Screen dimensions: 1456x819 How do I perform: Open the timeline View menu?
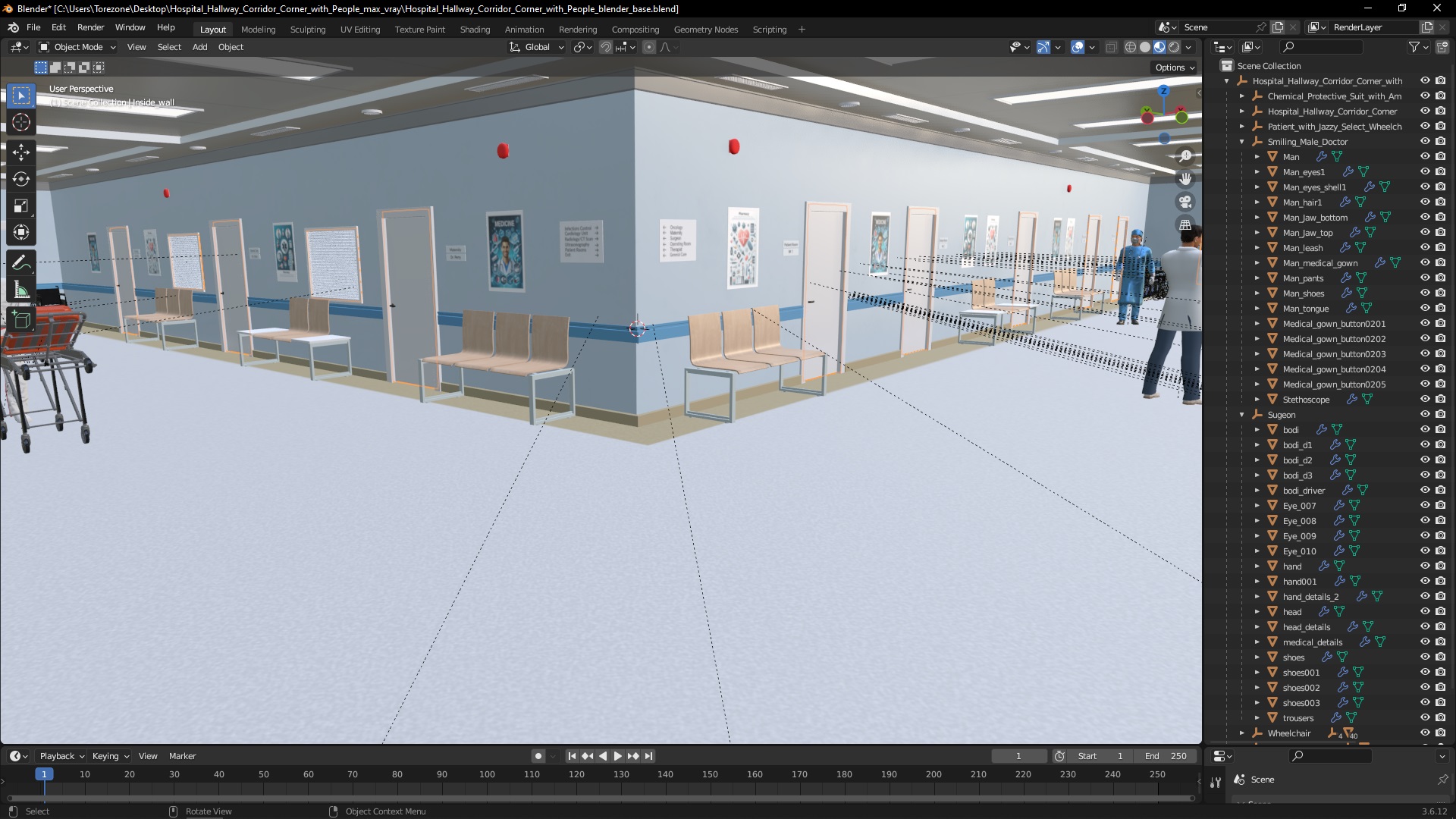(x=148, y=756)
